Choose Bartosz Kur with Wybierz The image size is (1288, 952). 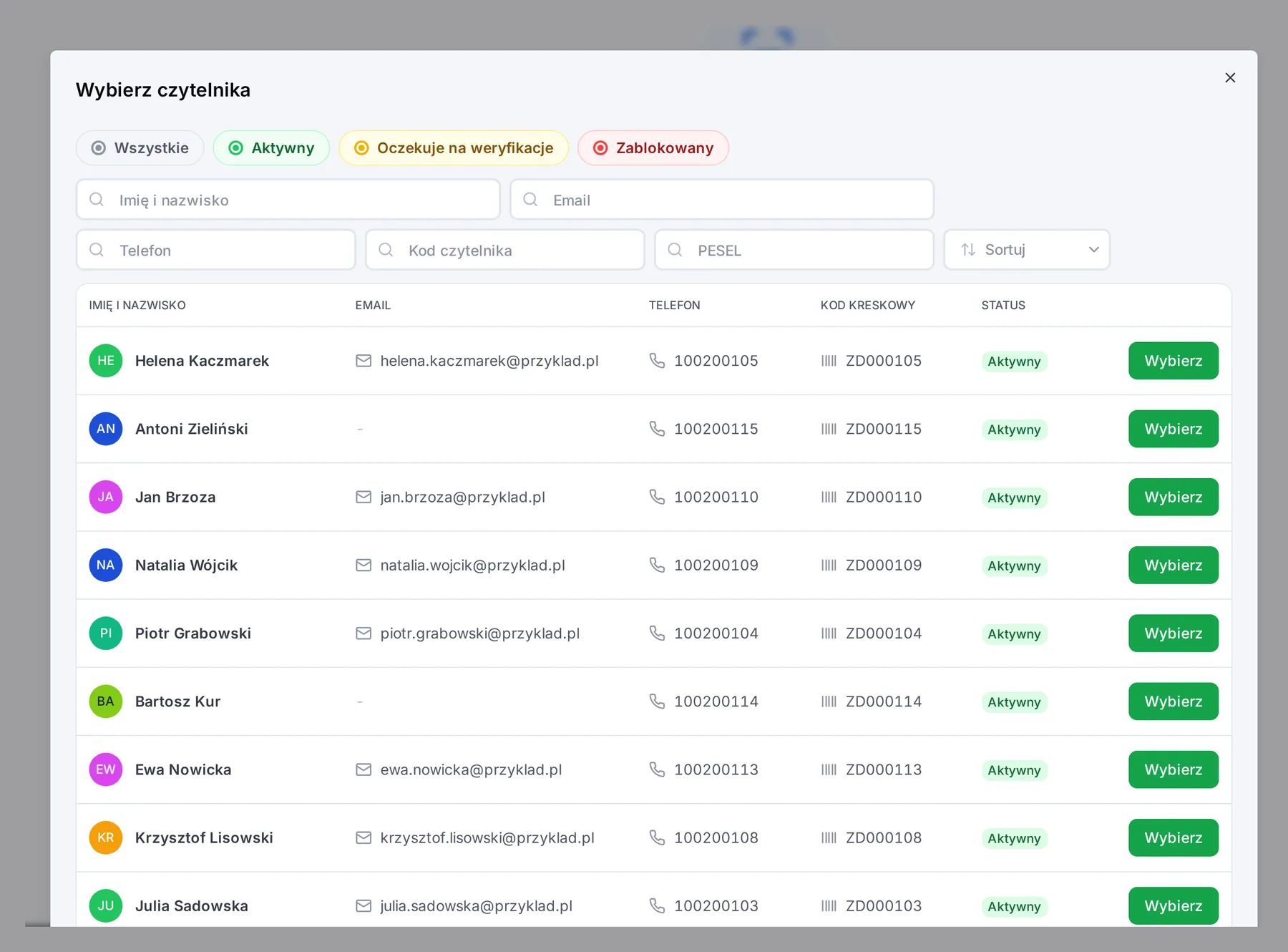(1174, 701)
